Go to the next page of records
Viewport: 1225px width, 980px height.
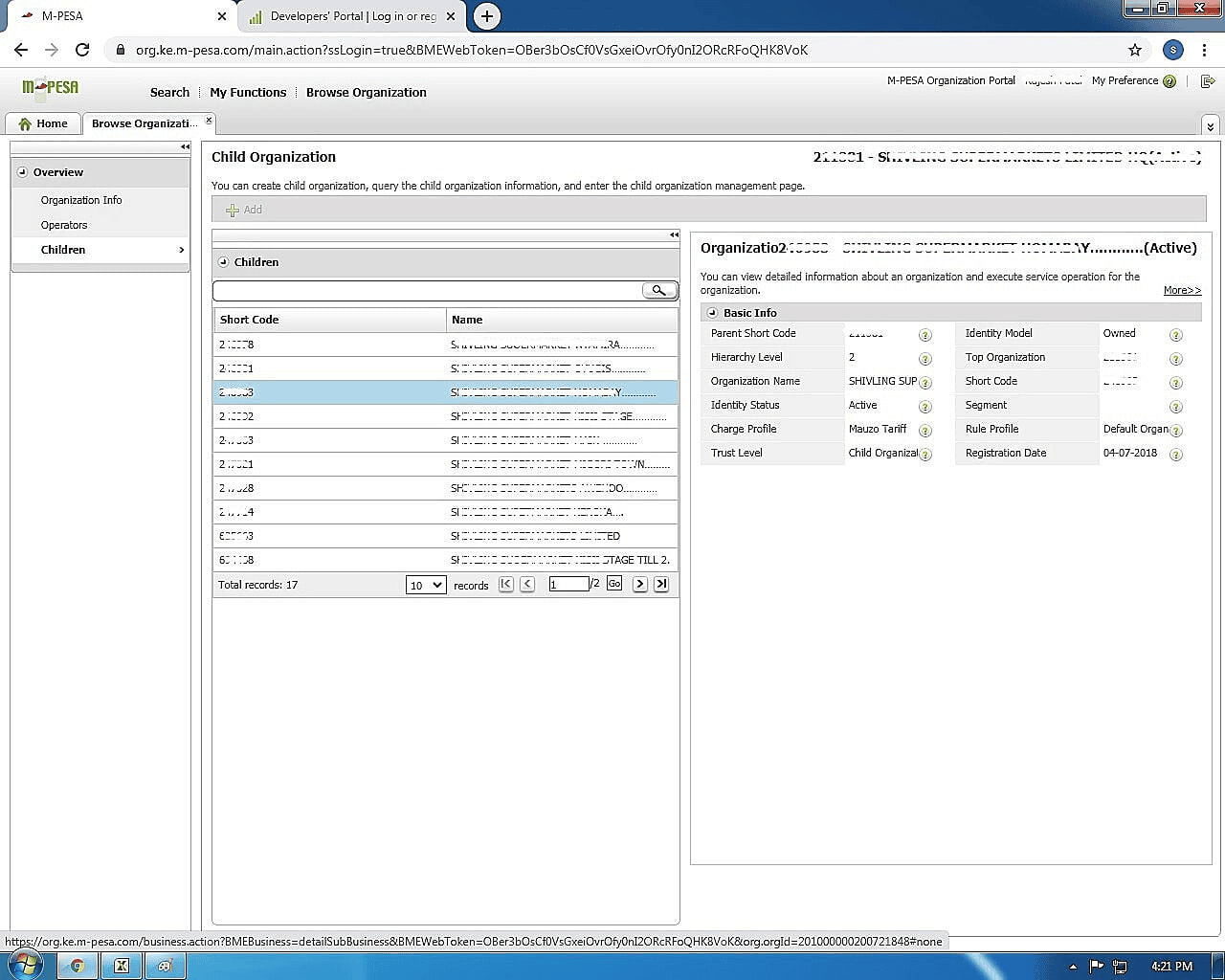[x=639, y=584]
